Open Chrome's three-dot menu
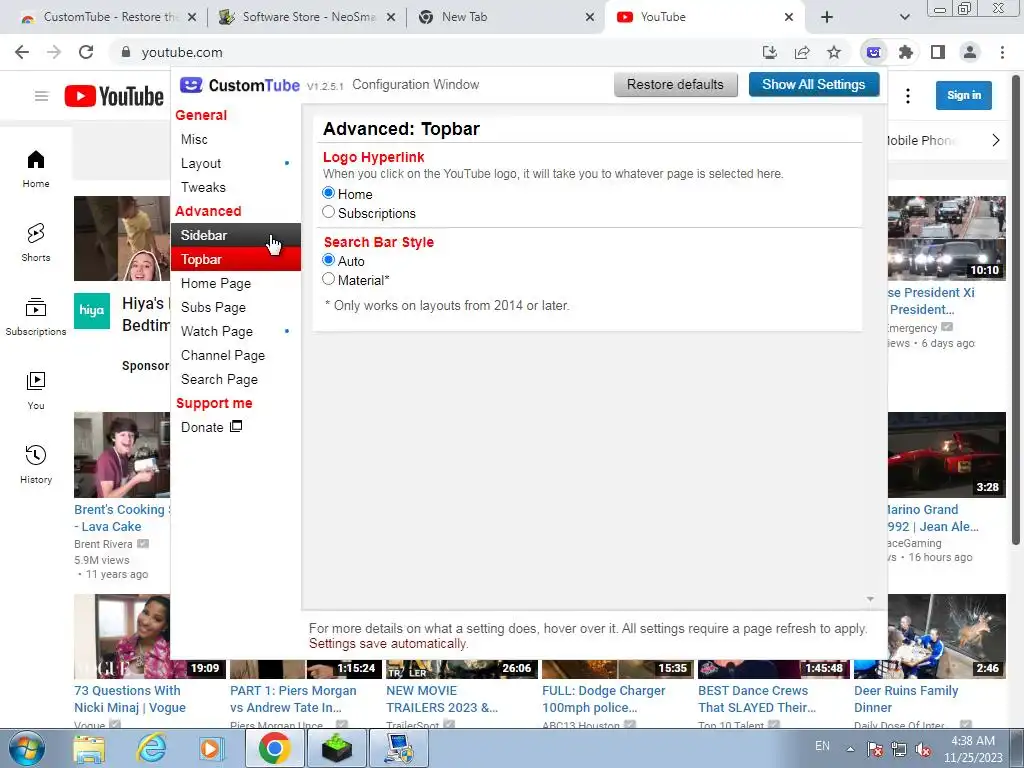 [x=1002, y=52]
